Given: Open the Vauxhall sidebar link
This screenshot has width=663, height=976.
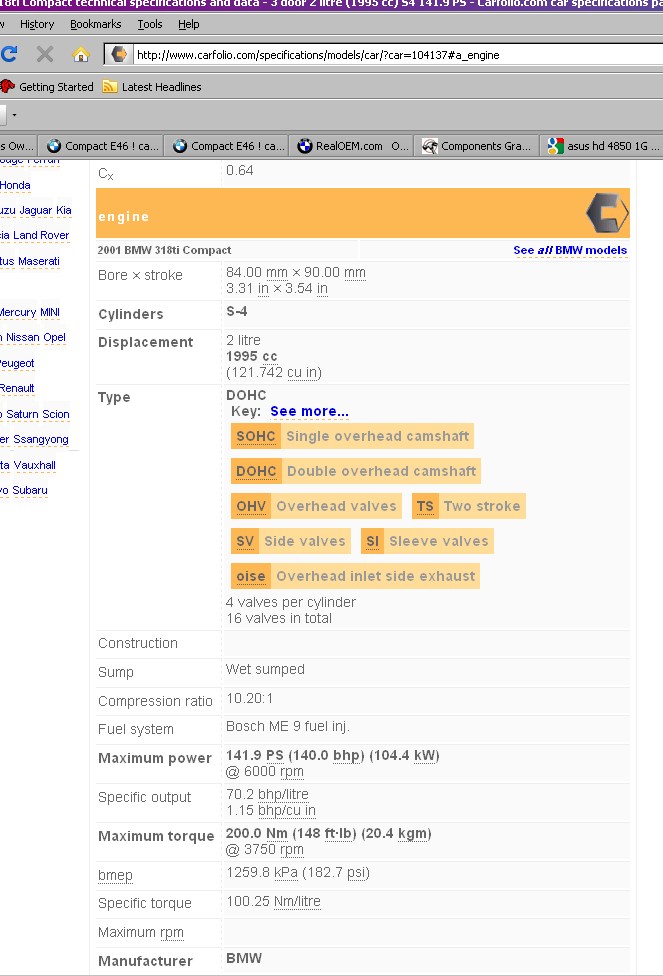Looking at the screenshot, I should (x=34, y=466).
